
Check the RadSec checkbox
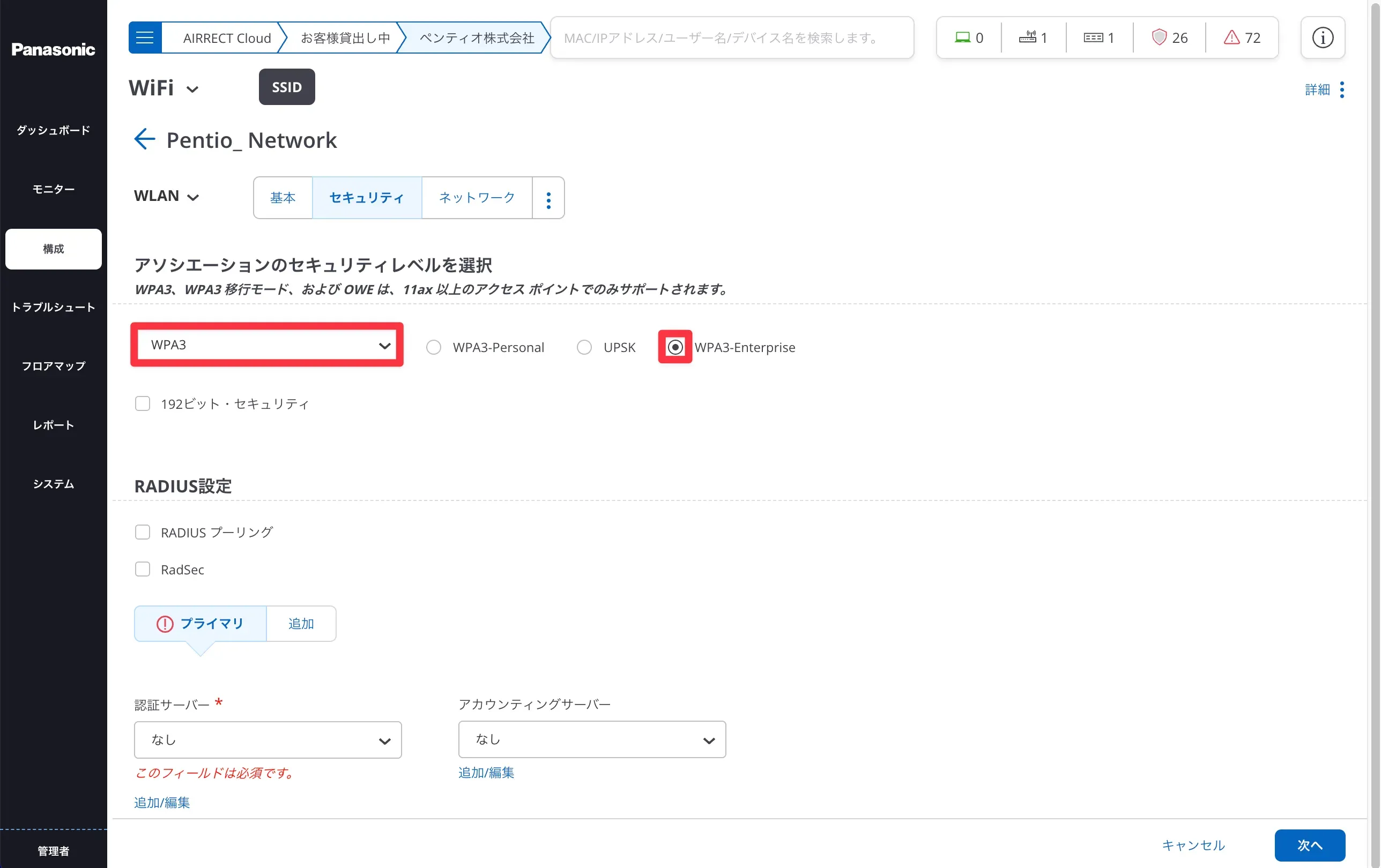coord(142,570)
